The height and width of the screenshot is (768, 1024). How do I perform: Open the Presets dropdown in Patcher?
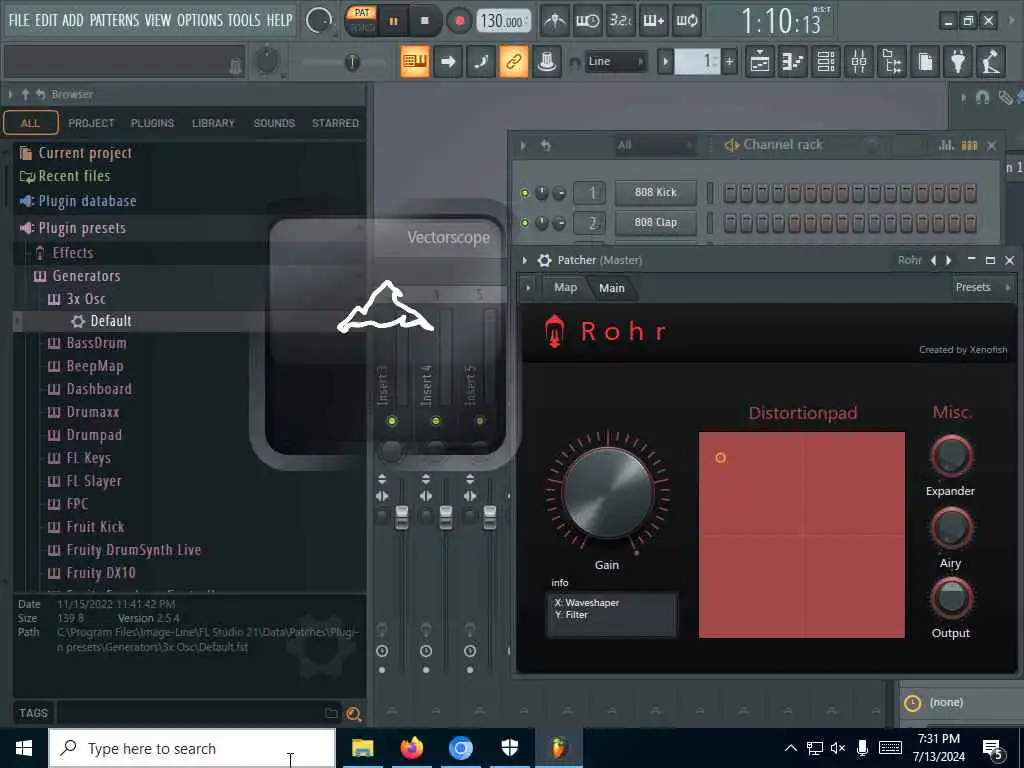point(983,287)
